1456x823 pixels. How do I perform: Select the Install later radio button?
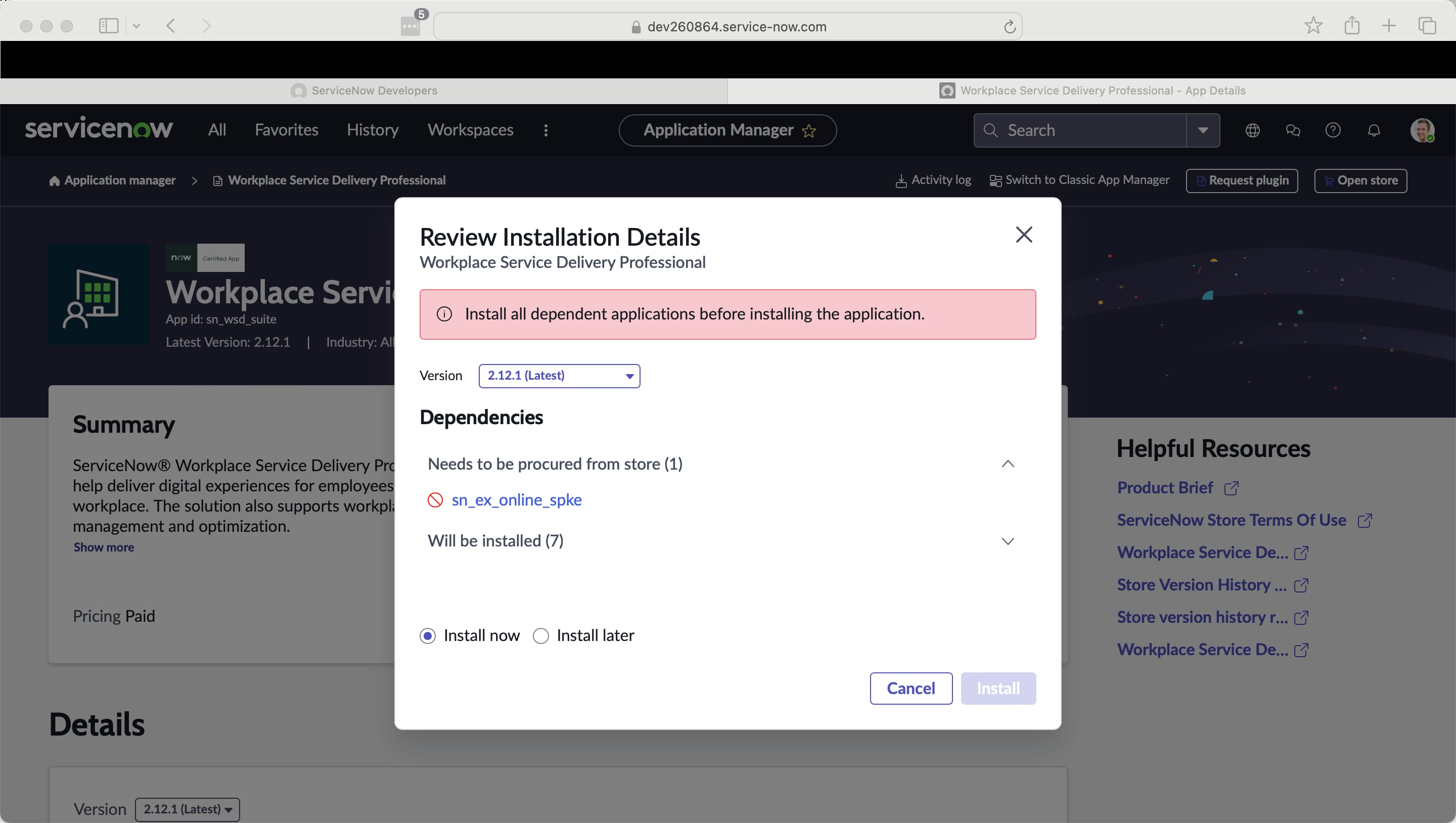coord(541,635)
